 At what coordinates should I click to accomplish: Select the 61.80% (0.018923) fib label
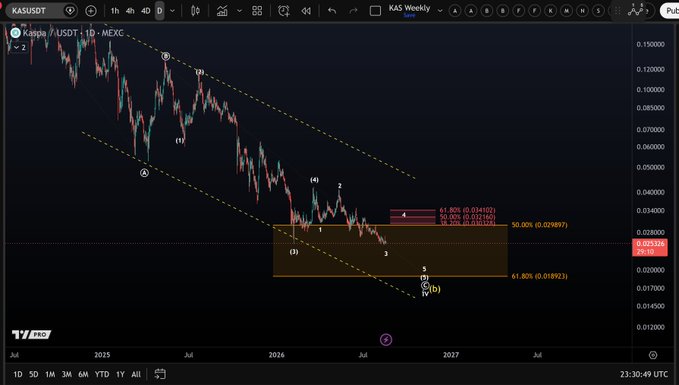coord(539,276)
